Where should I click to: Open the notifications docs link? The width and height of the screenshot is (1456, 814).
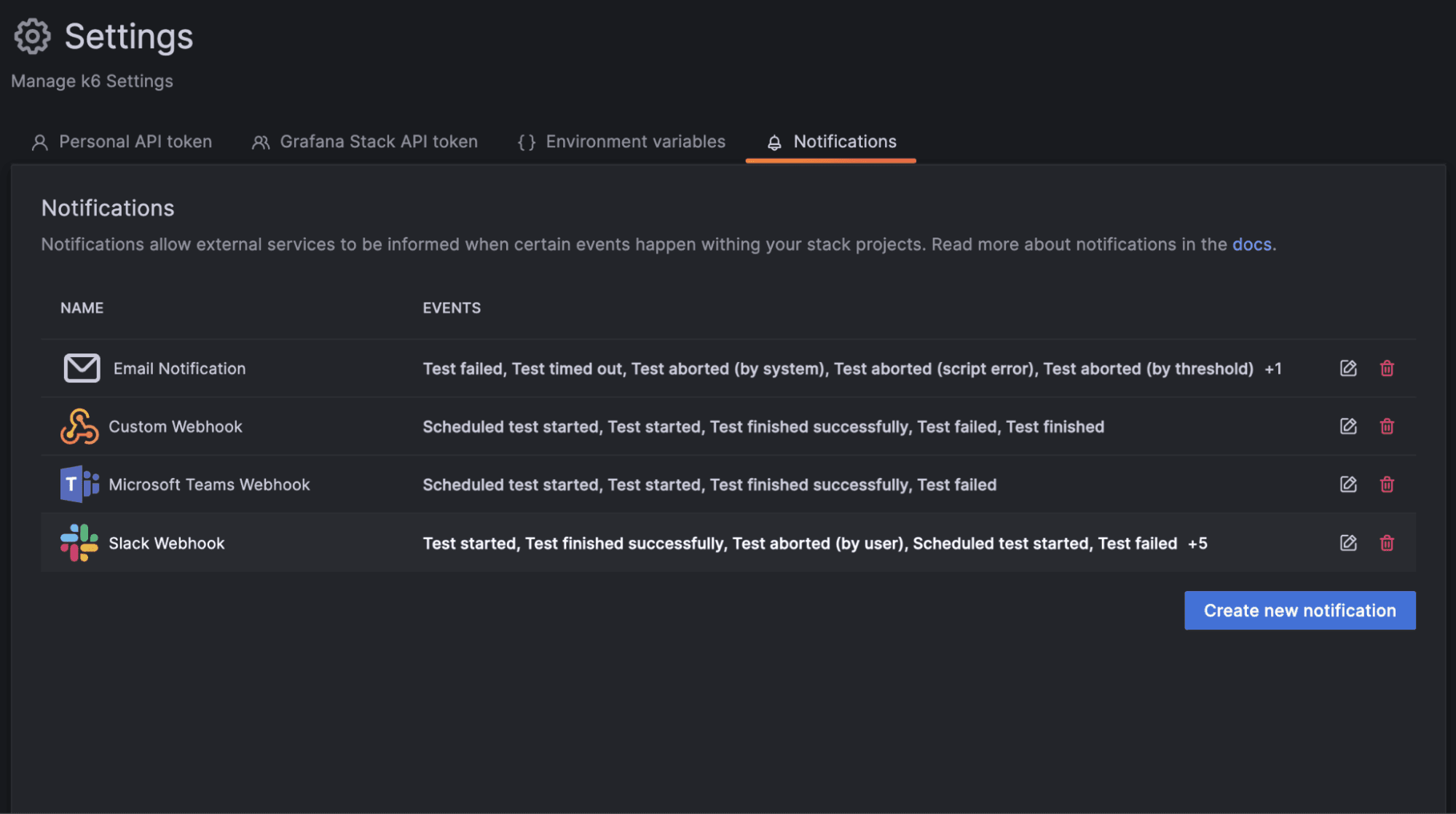click(1251, 244)
